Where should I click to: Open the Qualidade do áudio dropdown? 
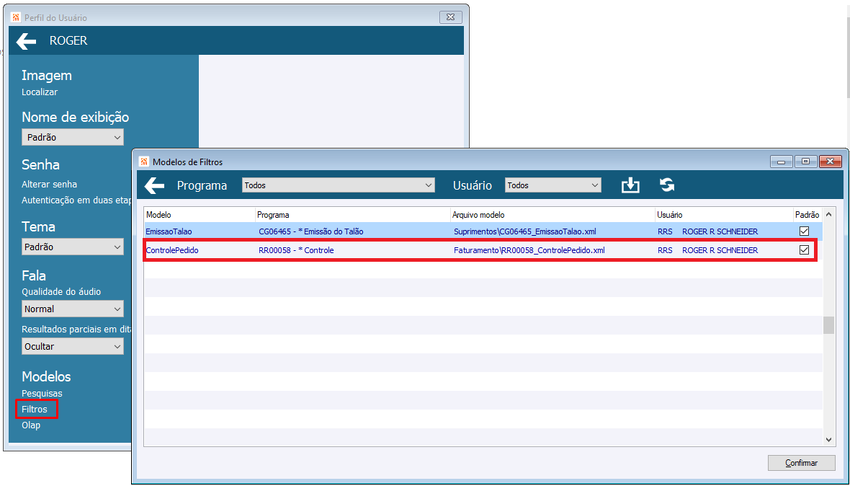click(x=73, y=309)
